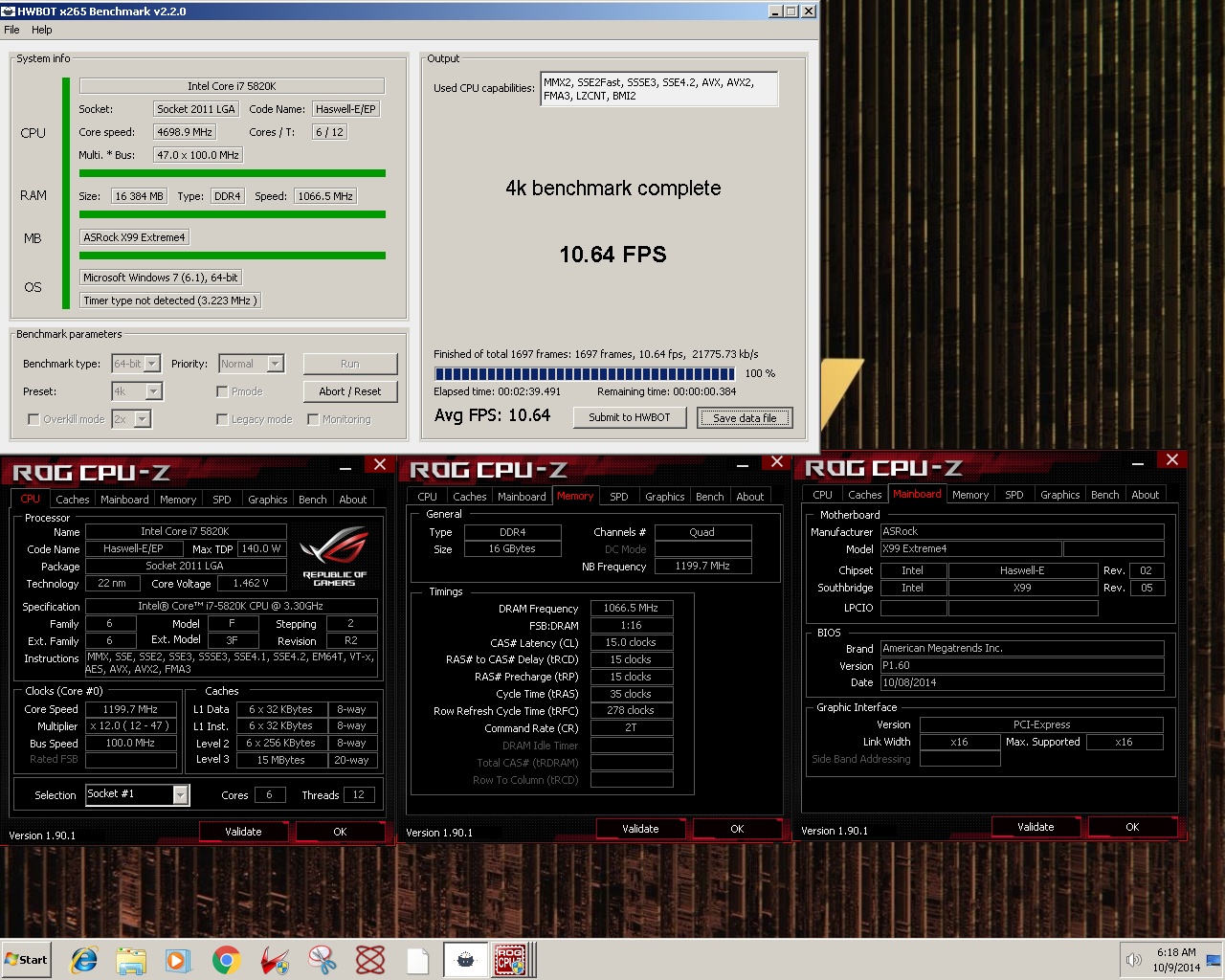Click the NB Frequency 1199.7 MHz value
The width and height of the screenshot is (1225, 980).
coord(703,566)
